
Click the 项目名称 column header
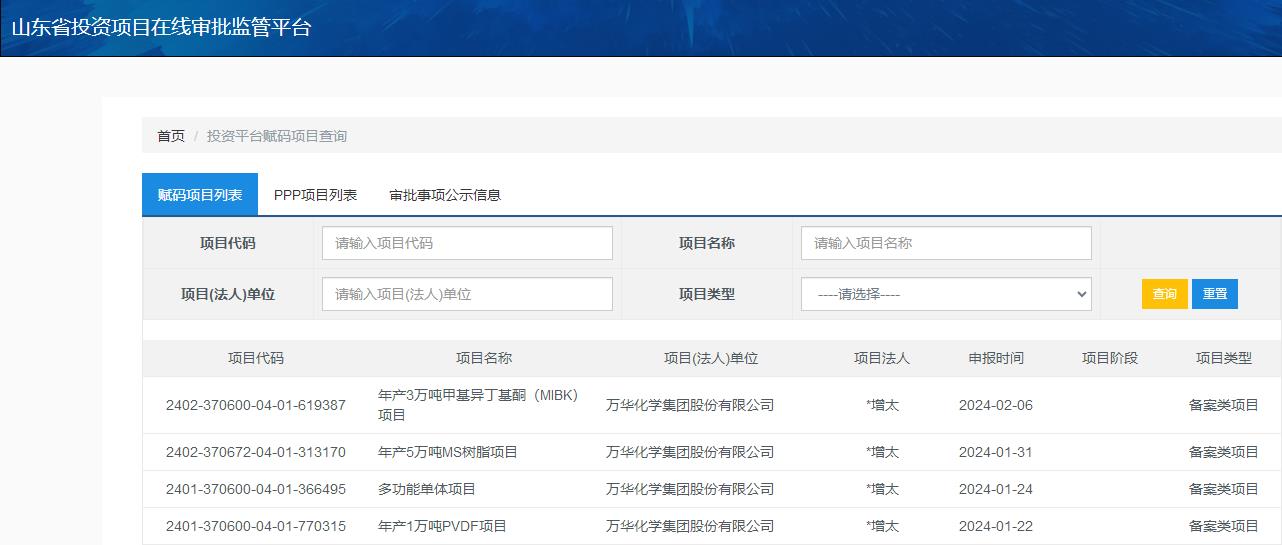coord(484,358)
